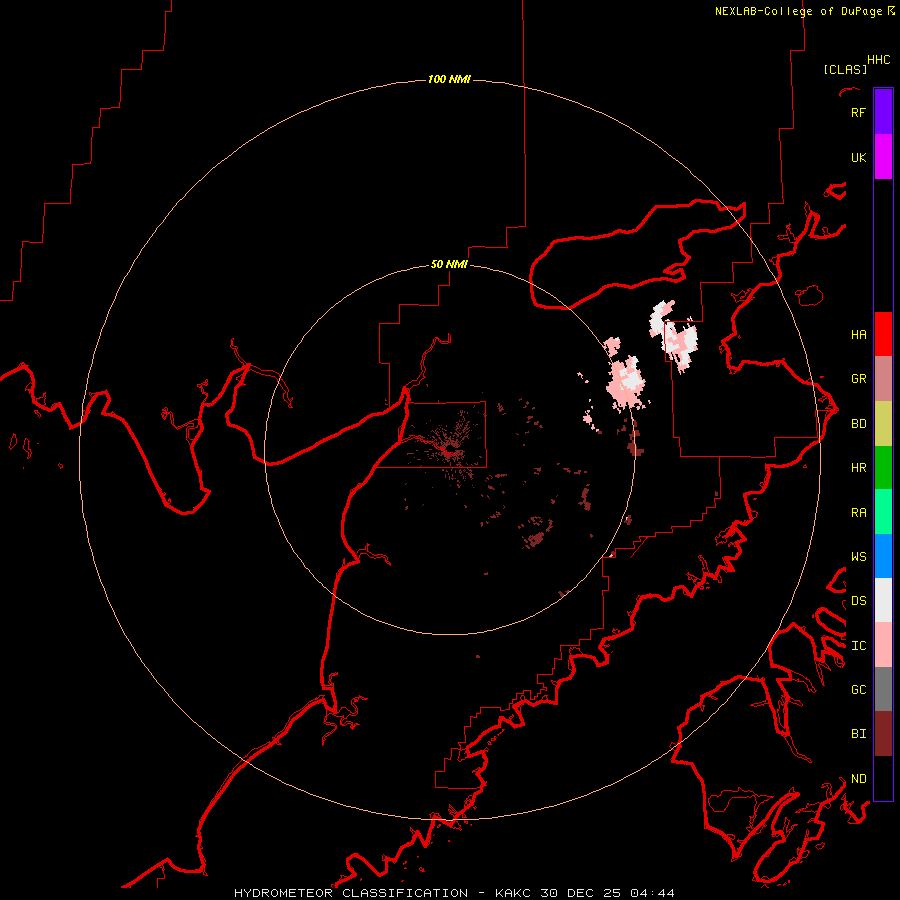Click the [CLAS] legend heading

[x=845, y=69]
